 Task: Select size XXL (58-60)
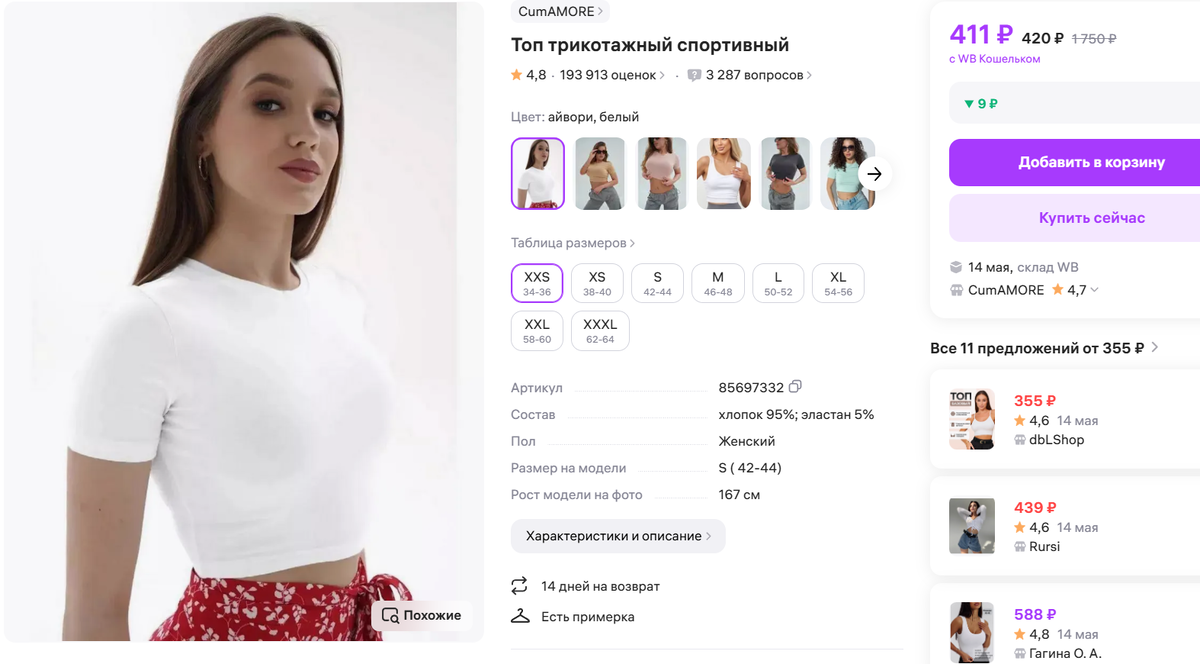(536, 330)
